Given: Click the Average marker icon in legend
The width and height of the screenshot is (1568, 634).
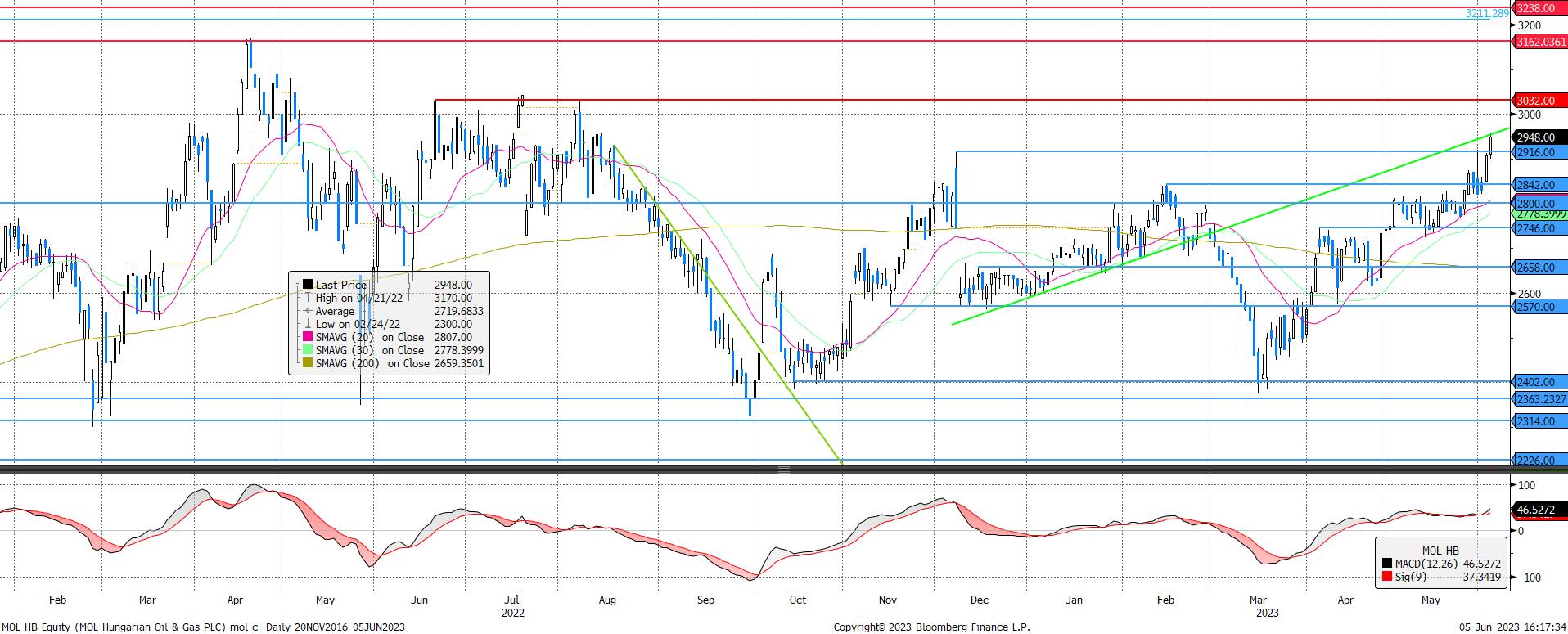Looking at the screenshot, I should point(308,311).
